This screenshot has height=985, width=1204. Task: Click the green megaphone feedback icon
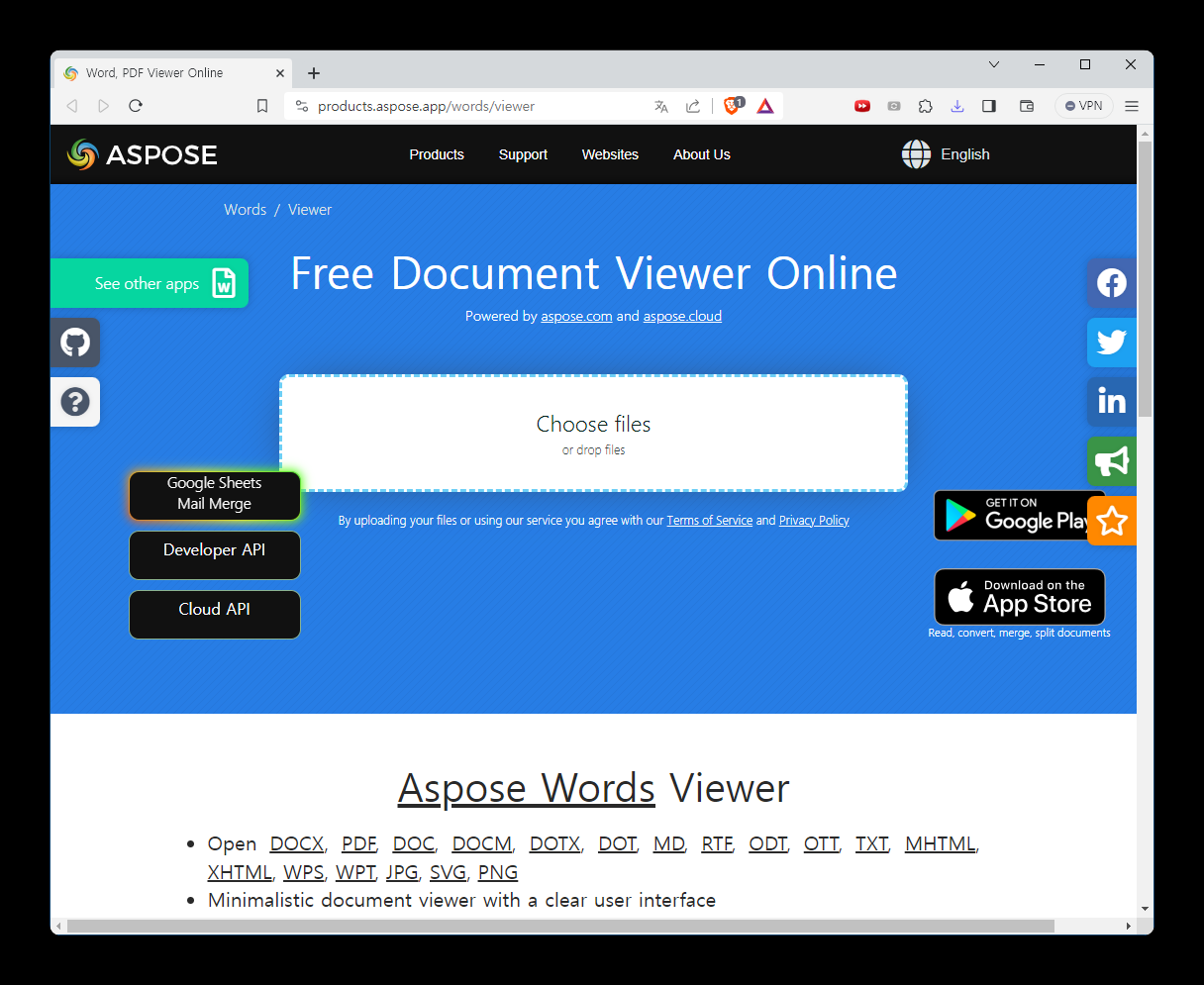tap(1112, 461)
